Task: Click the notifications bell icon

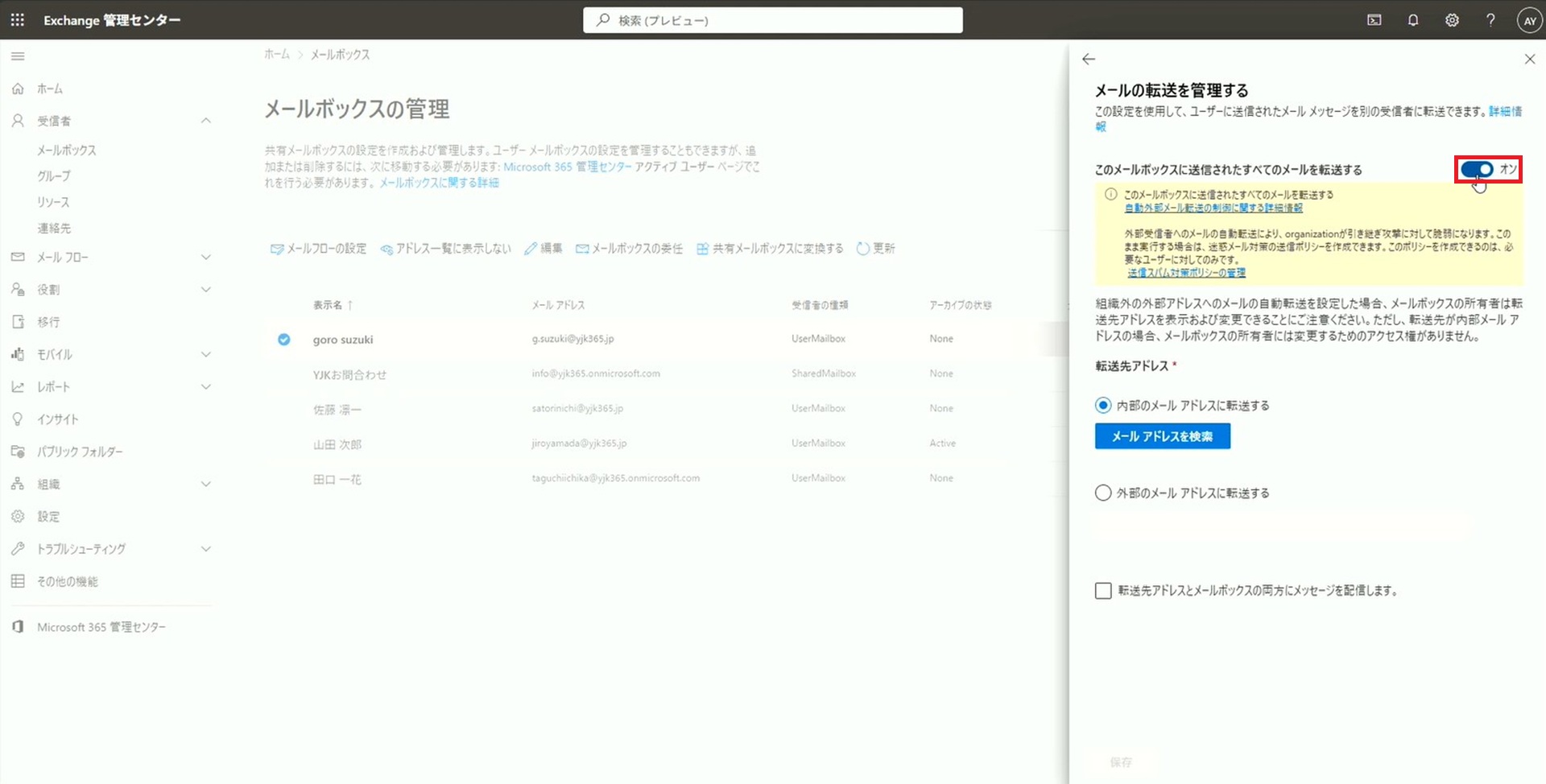Action: [1413, 20]
